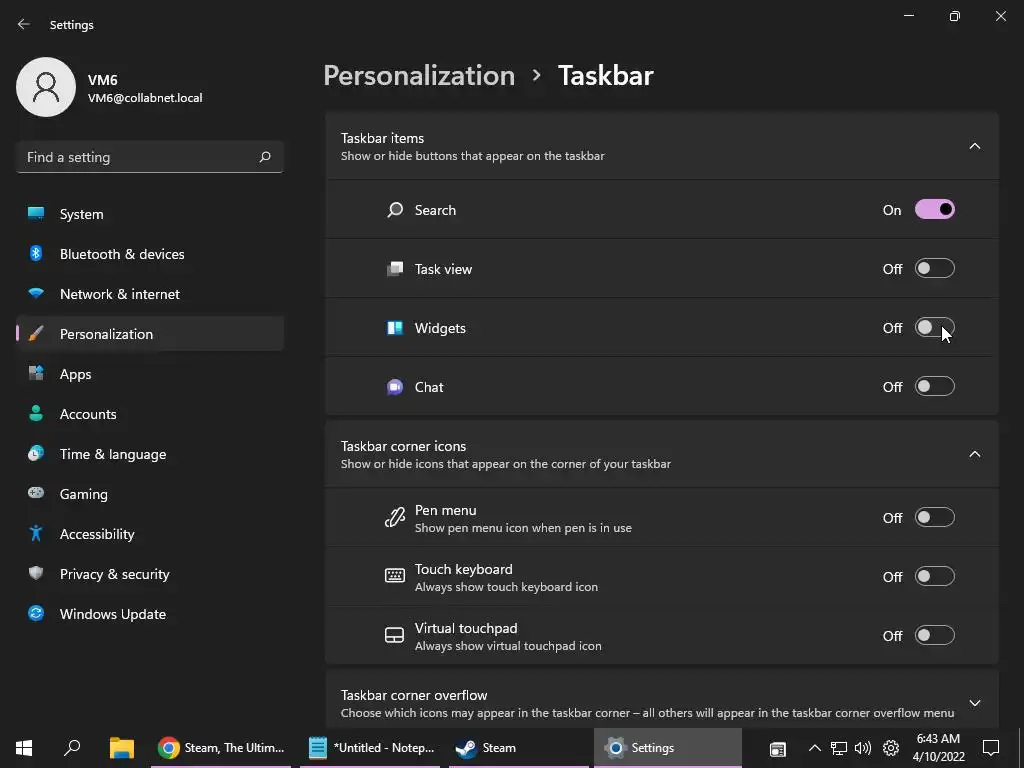Collapse the Taskbar items section
The width and height of the screenshot is (1024, 768).
point(974,146)
